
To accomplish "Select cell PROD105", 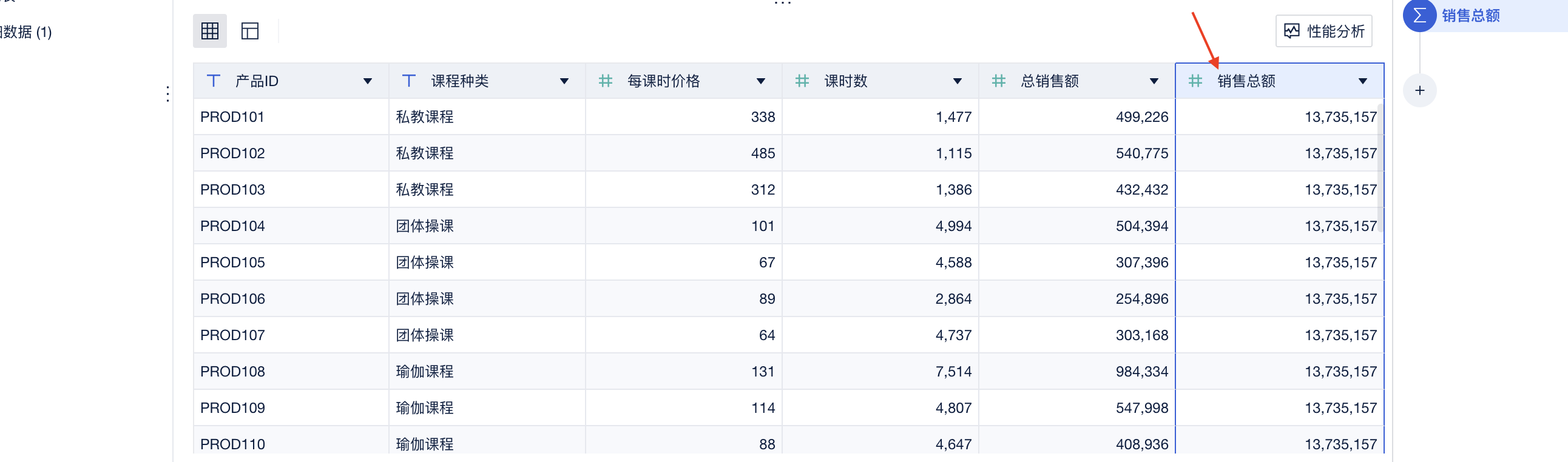I will pos(291,263).
